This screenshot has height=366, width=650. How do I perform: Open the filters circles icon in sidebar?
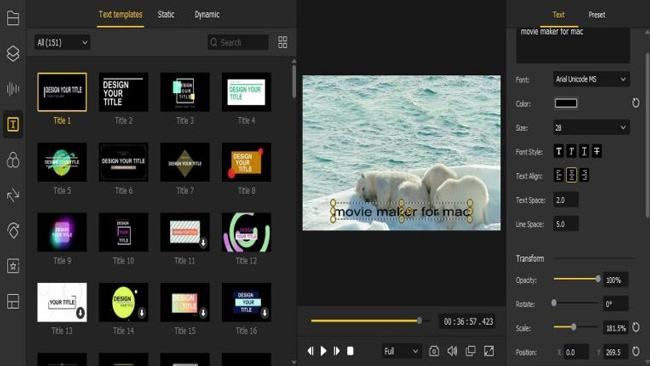click(x=13, y=160)
